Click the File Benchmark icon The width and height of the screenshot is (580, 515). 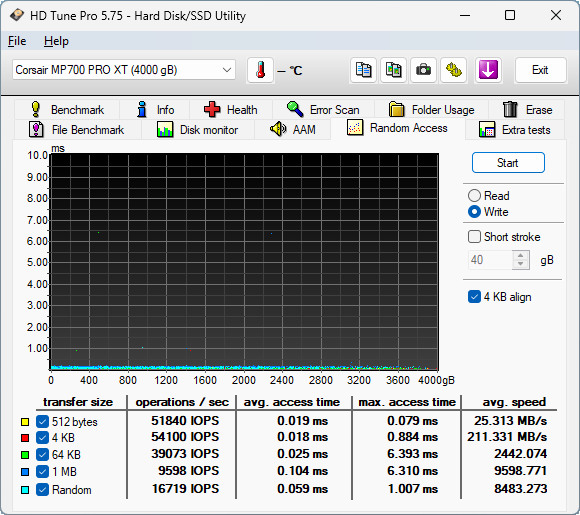(36, 129)
